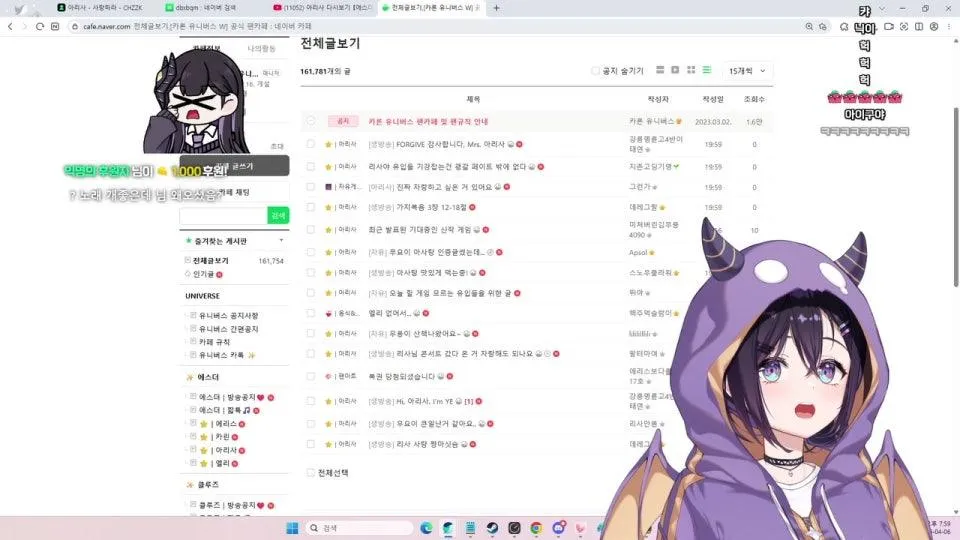Open the 카페 채팅 link

click(234, 192)
